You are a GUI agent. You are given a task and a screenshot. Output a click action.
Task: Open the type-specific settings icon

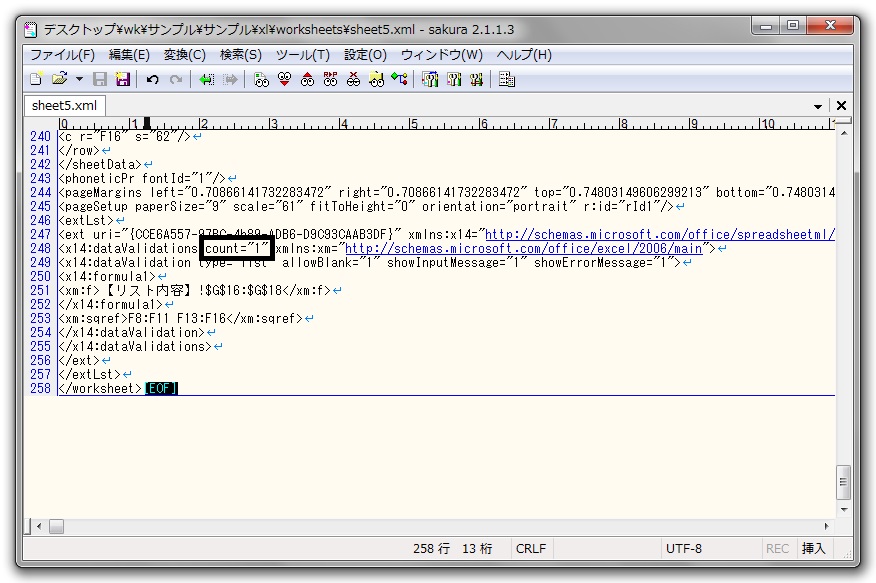tap(454, 79)
